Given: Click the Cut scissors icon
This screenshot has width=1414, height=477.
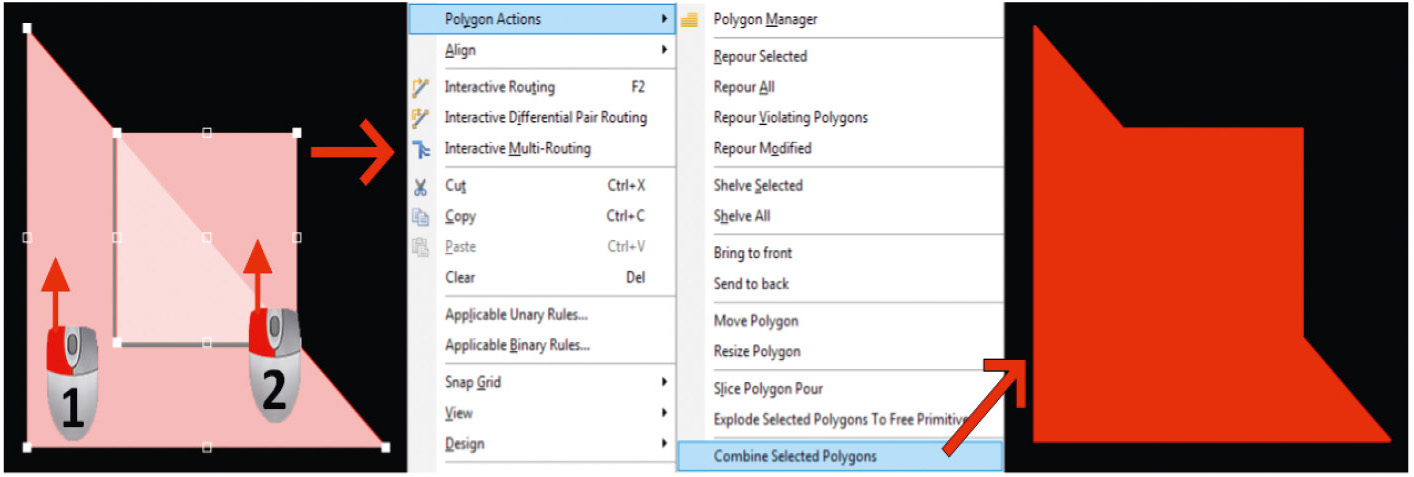Looking at the screenshot, I should tap(420, 186).
